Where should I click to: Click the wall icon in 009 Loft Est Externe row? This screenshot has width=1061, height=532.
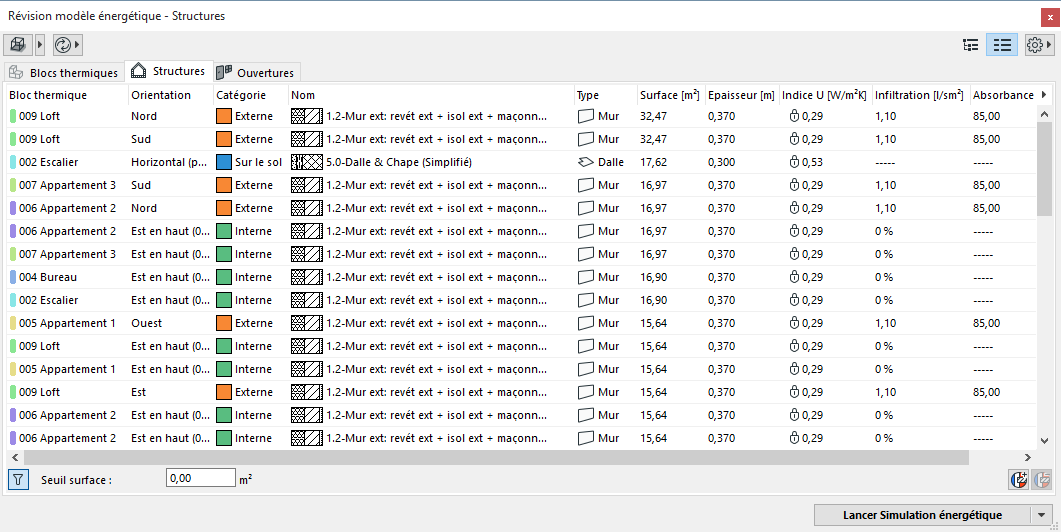585,393
